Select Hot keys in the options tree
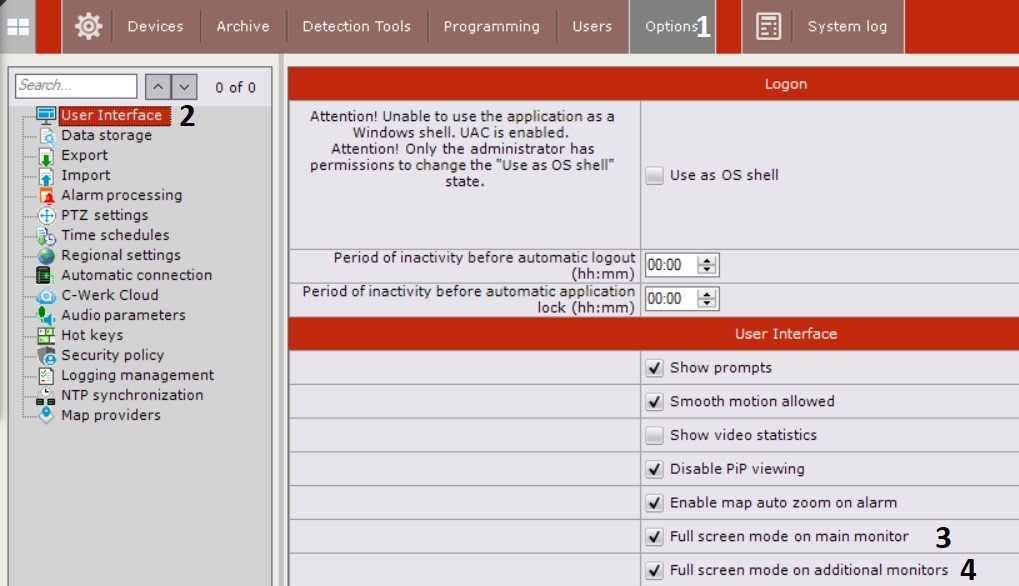Screen dimensions: 1019x586 pyautogui.click(x=92, y=335)
